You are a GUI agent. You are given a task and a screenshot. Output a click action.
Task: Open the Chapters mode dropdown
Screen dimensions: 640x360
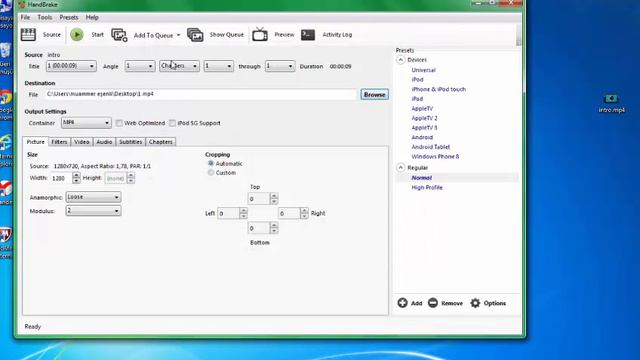click(179, 66)
